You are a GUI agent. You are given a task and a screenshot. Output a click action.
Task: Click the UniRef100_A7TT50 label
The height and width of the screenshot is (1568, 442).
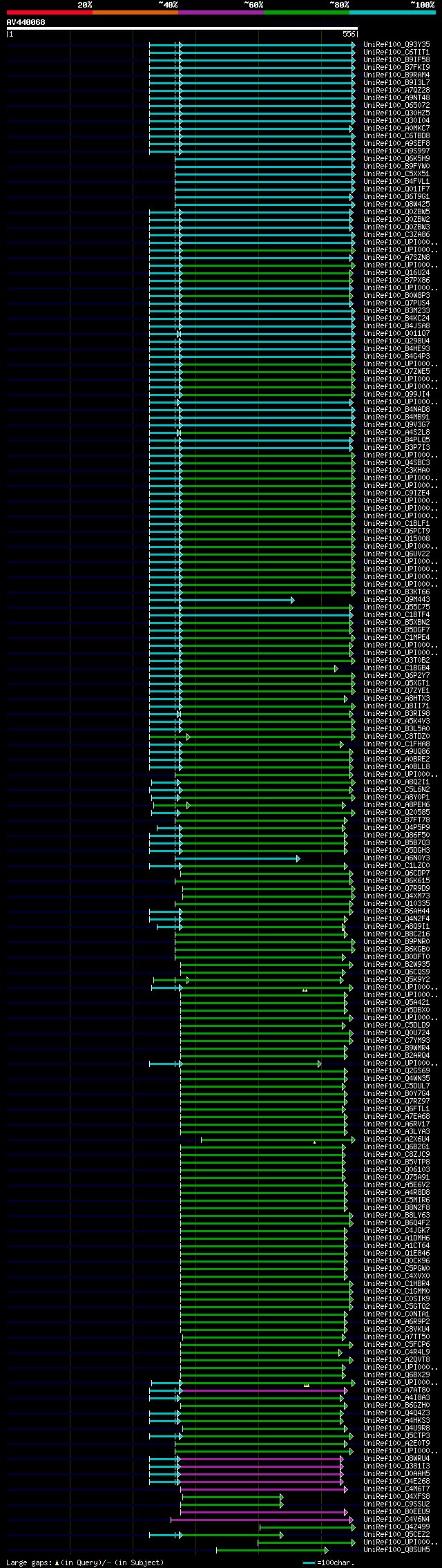pyautogui.click(x=396, y=1336)
